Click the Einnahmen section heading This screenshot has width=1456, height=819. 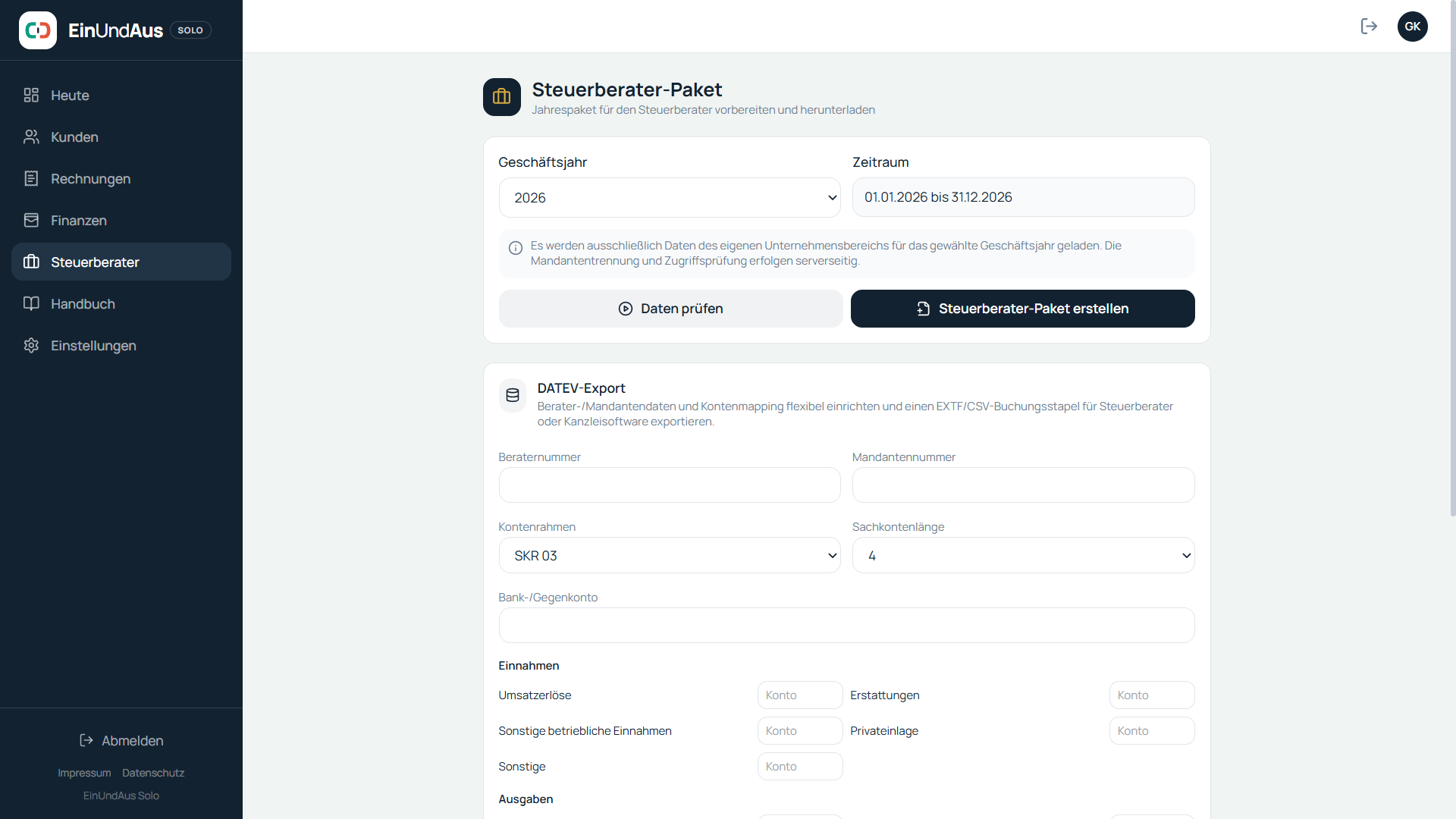click(529, 665)
